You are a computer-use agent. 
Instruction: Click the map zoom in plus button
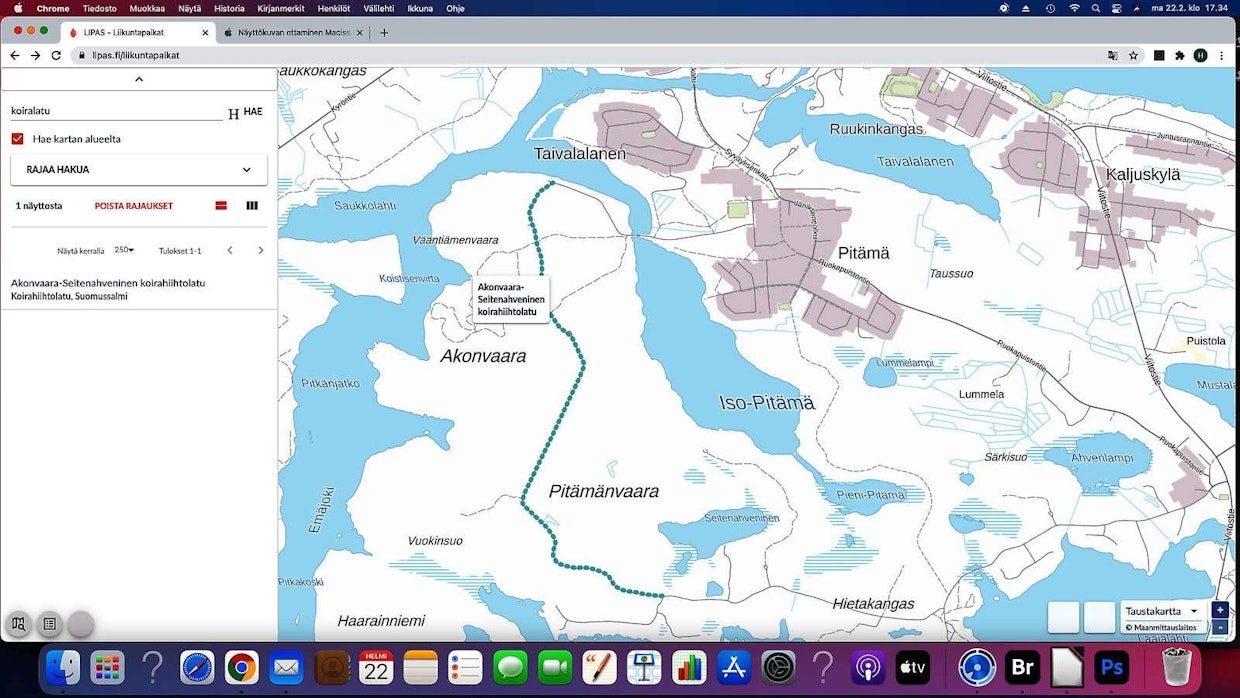[x=1219, y=610]
